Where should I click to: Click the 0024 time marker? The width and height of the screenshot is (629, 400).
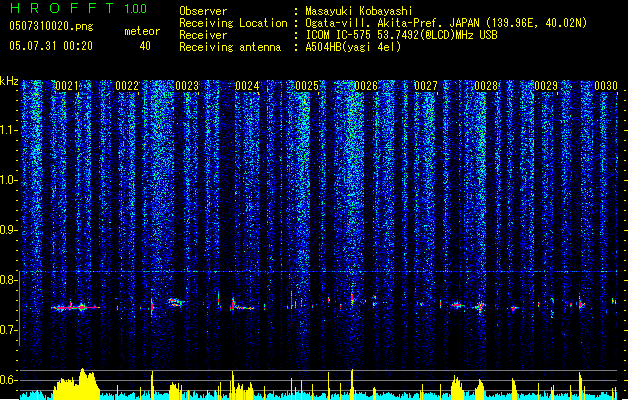[247, 86]
